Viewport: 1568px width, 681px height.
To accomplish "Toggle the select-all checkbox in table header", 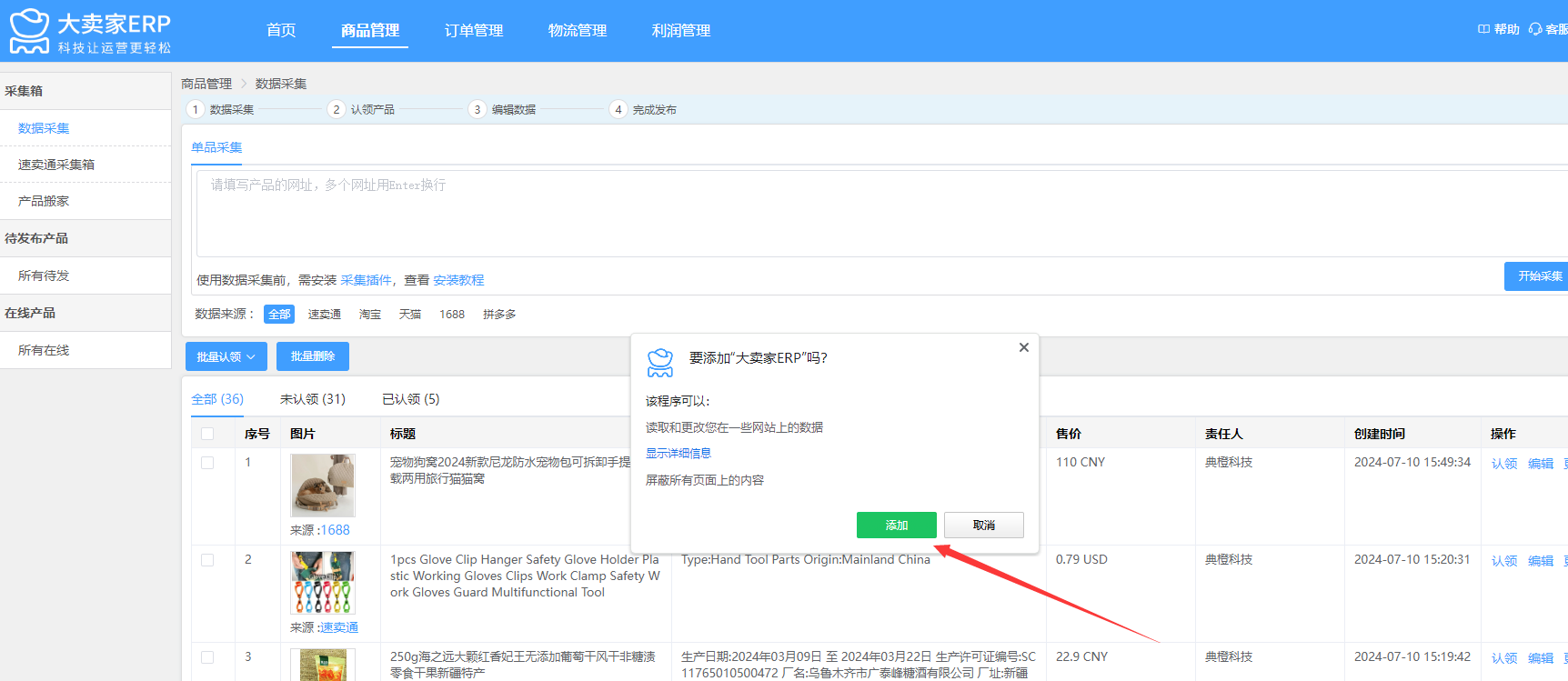I will tap(207, 434).
